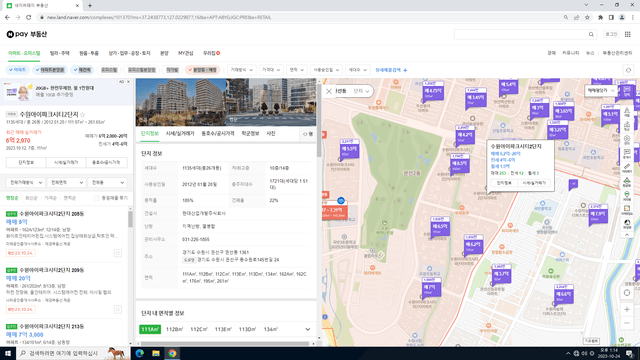Open the Naver apps grid icon
This screenshot has height=360, width=640.
628,34
